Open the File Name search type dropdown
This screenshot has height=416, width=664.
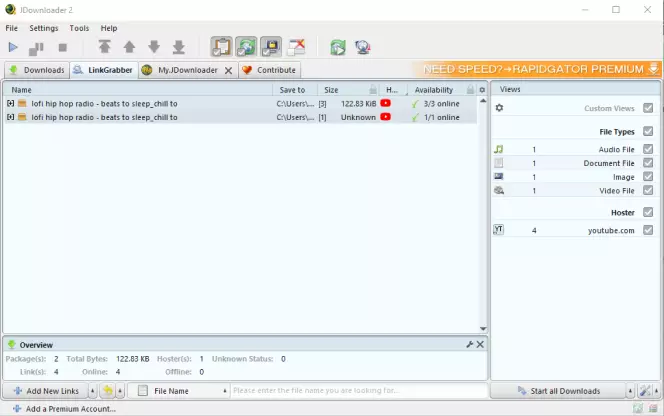[225, 391]
